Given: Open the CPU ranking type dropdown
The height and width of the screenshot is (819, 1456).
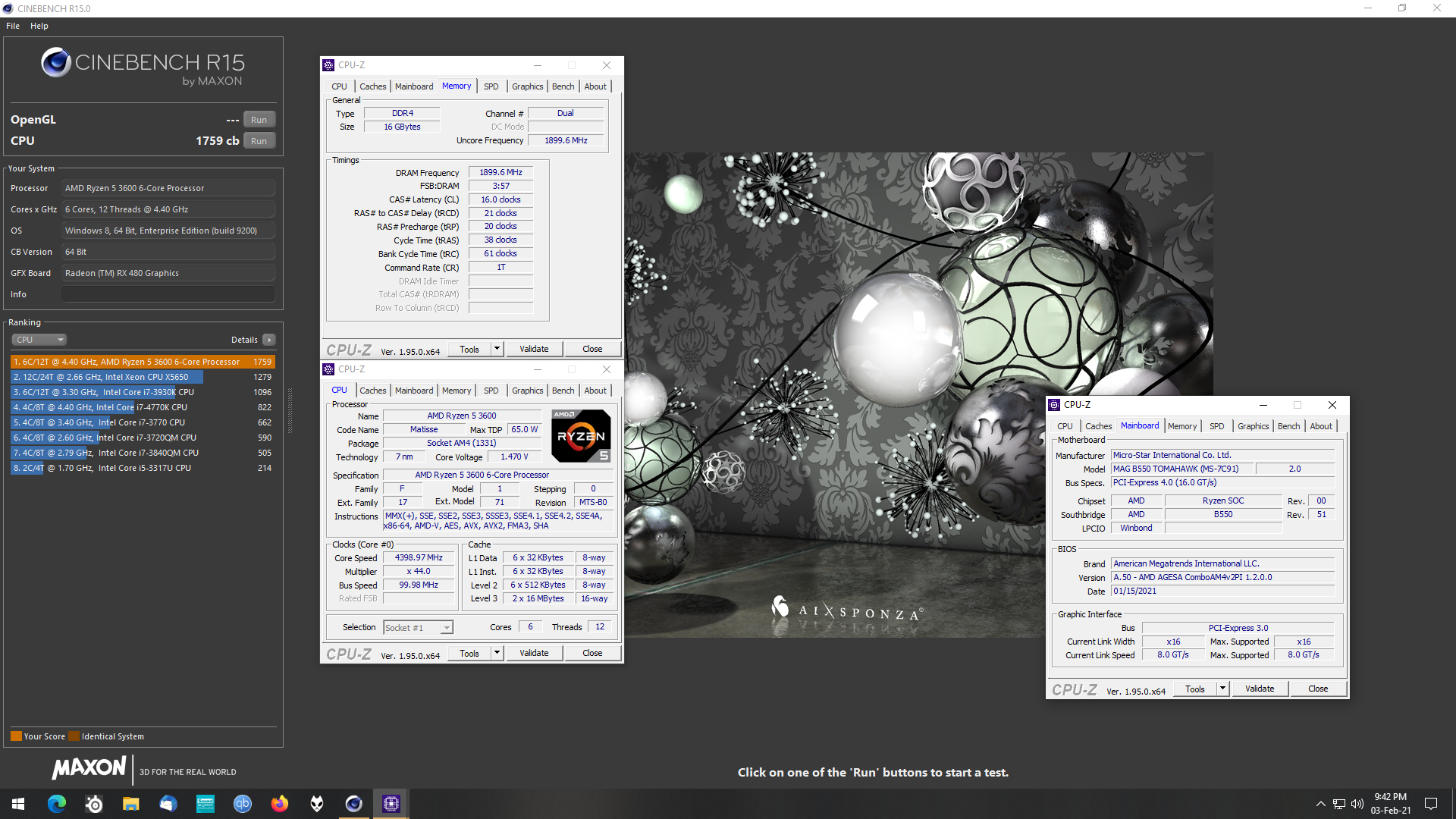Looking at the screenshot, I should pos(39,340).
